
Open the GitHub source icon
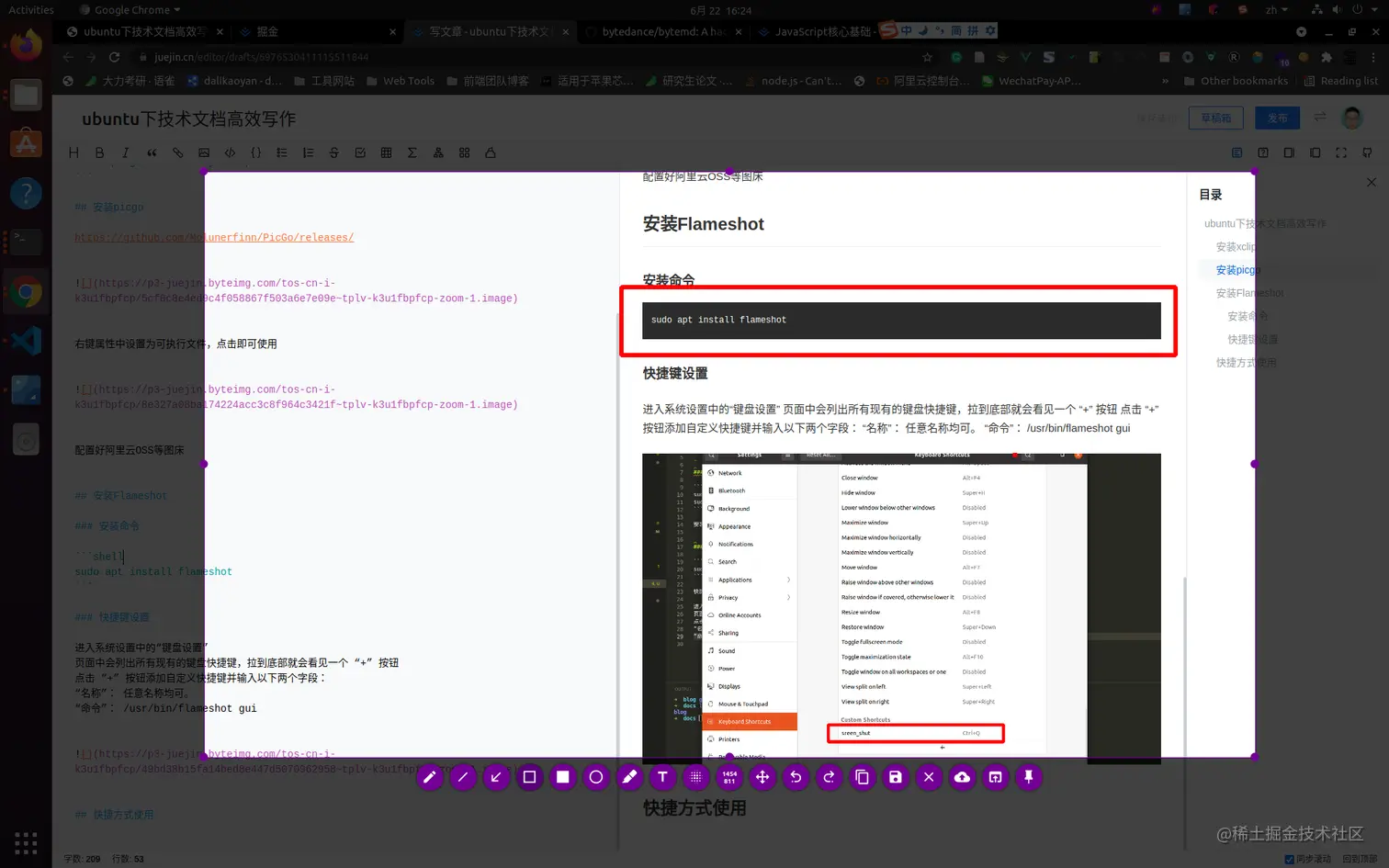pos(1367,152)
